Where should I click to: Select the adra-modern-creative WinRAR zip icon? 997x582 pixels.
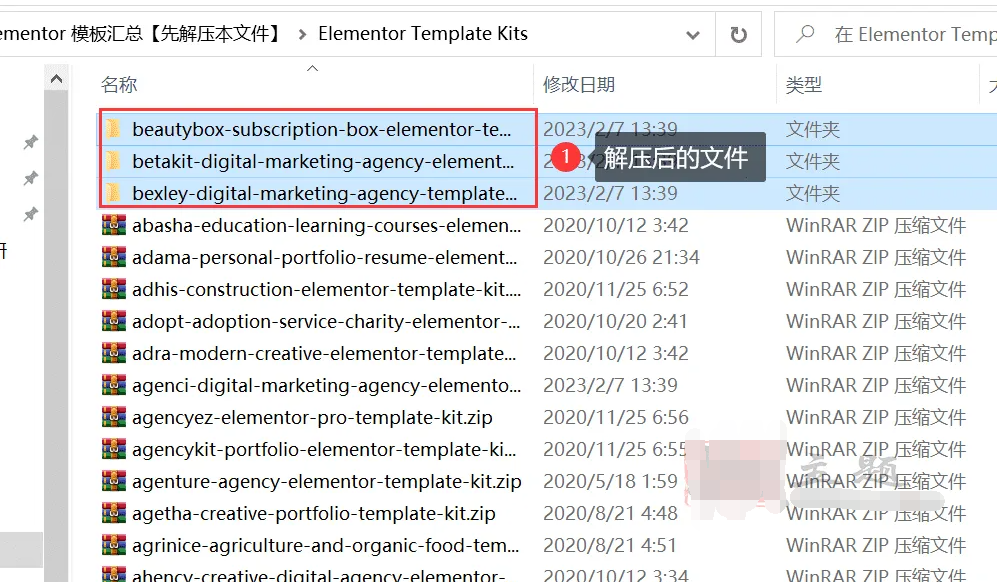coord(114,353)
